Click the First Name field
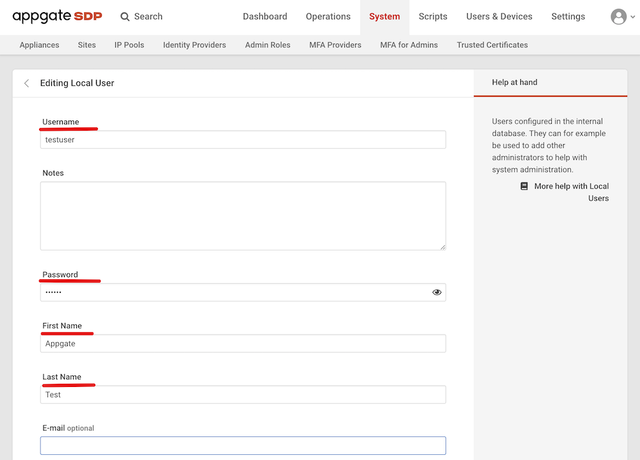This screenshot has width=640, height=460. click(243, 344)
